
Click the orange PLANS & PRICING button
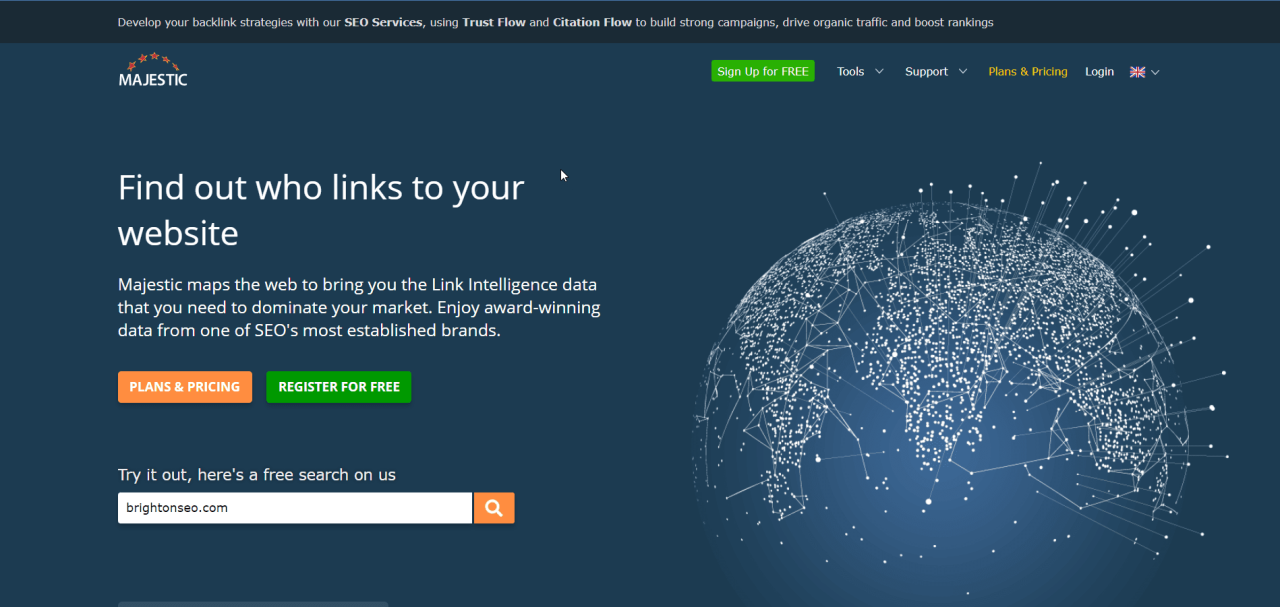(x=185, y=387)
